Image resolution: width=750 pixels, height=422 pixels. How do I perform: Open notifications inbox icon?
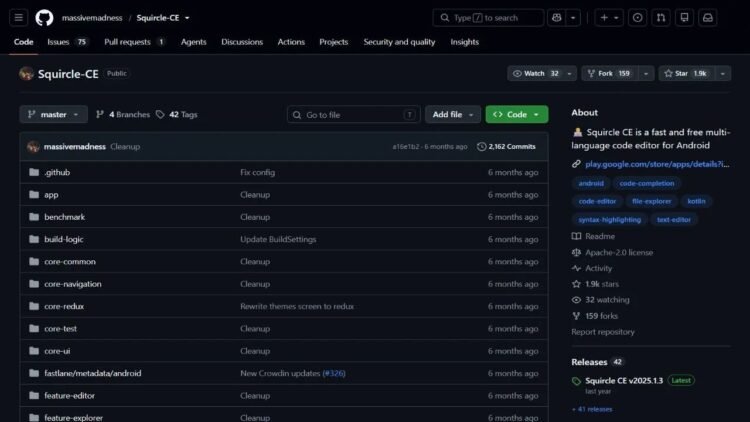point(708,18)
